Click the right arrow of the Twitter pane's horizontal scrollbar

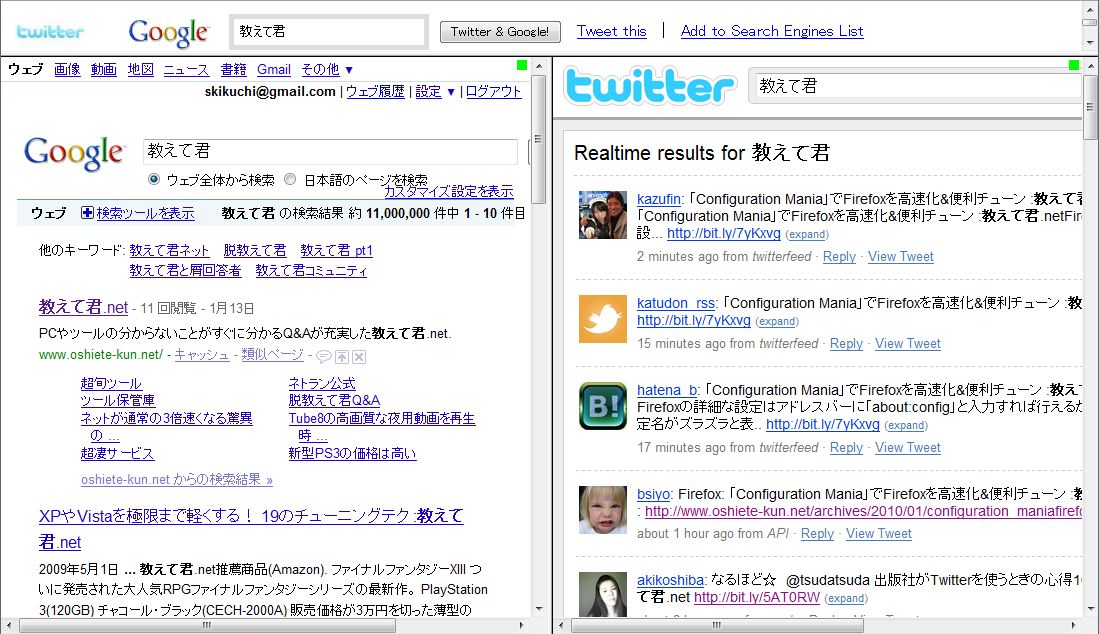click(x=1073, y=625)
